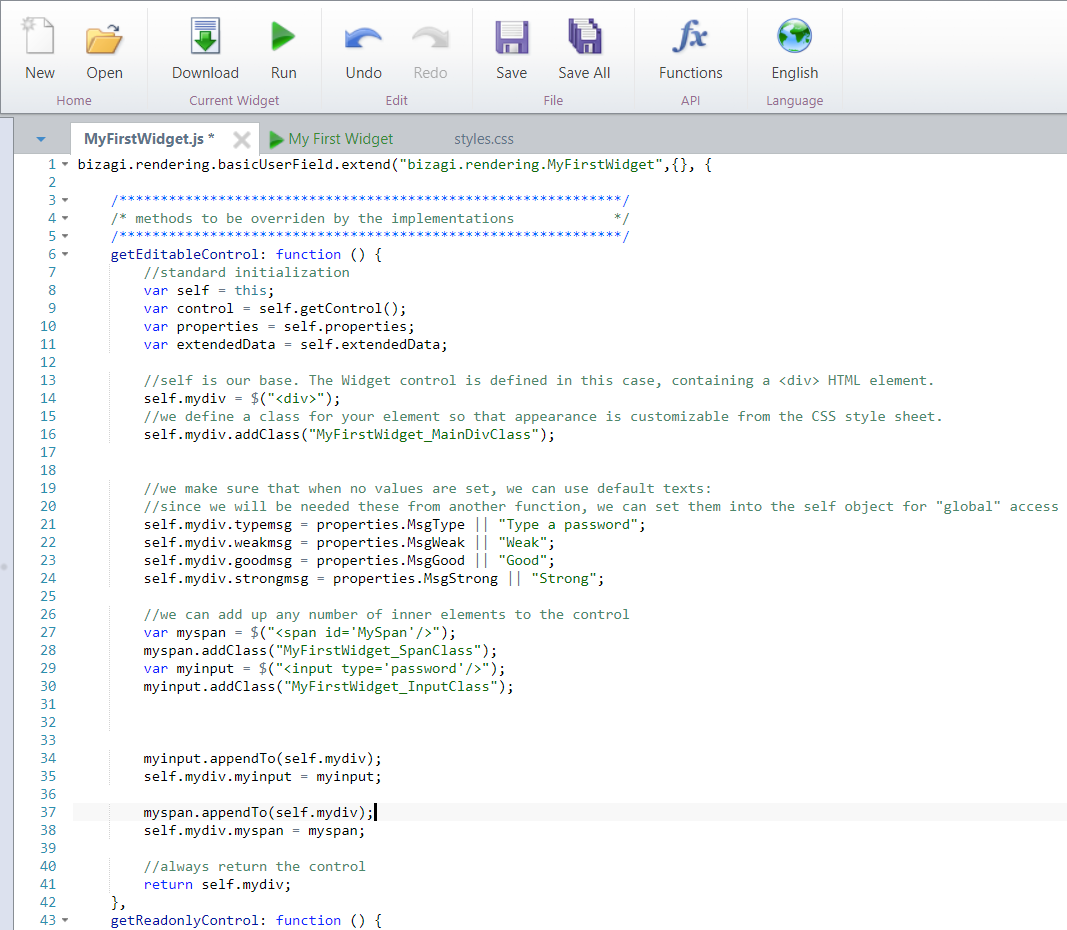Switch to the styles.css tab
Viewport: 1067px width, 930px height.
pyautogui.click(x=484, y=139)
